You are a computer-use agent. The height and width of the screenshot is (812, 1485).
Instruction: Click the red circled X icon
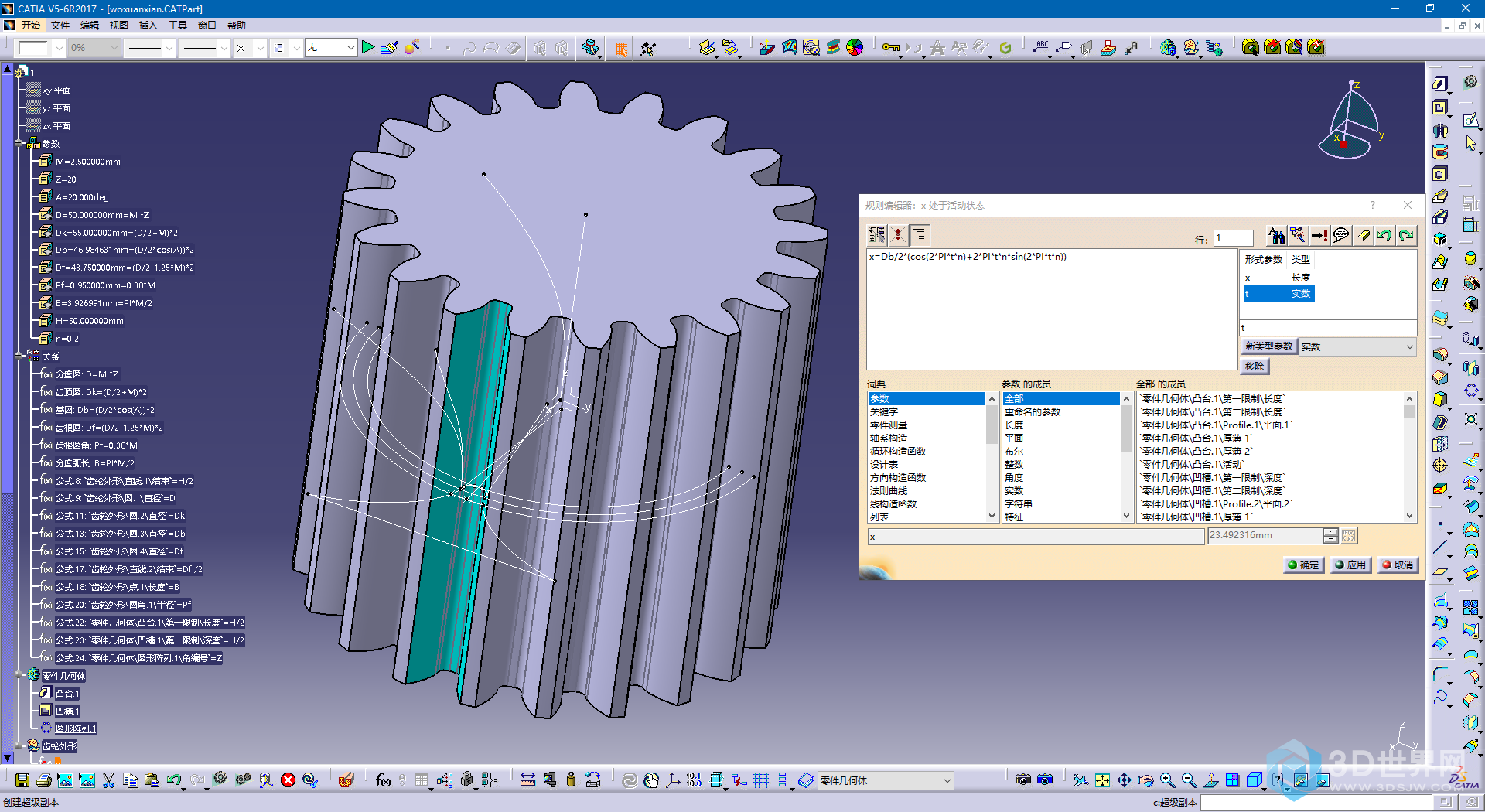coord(288,780)
